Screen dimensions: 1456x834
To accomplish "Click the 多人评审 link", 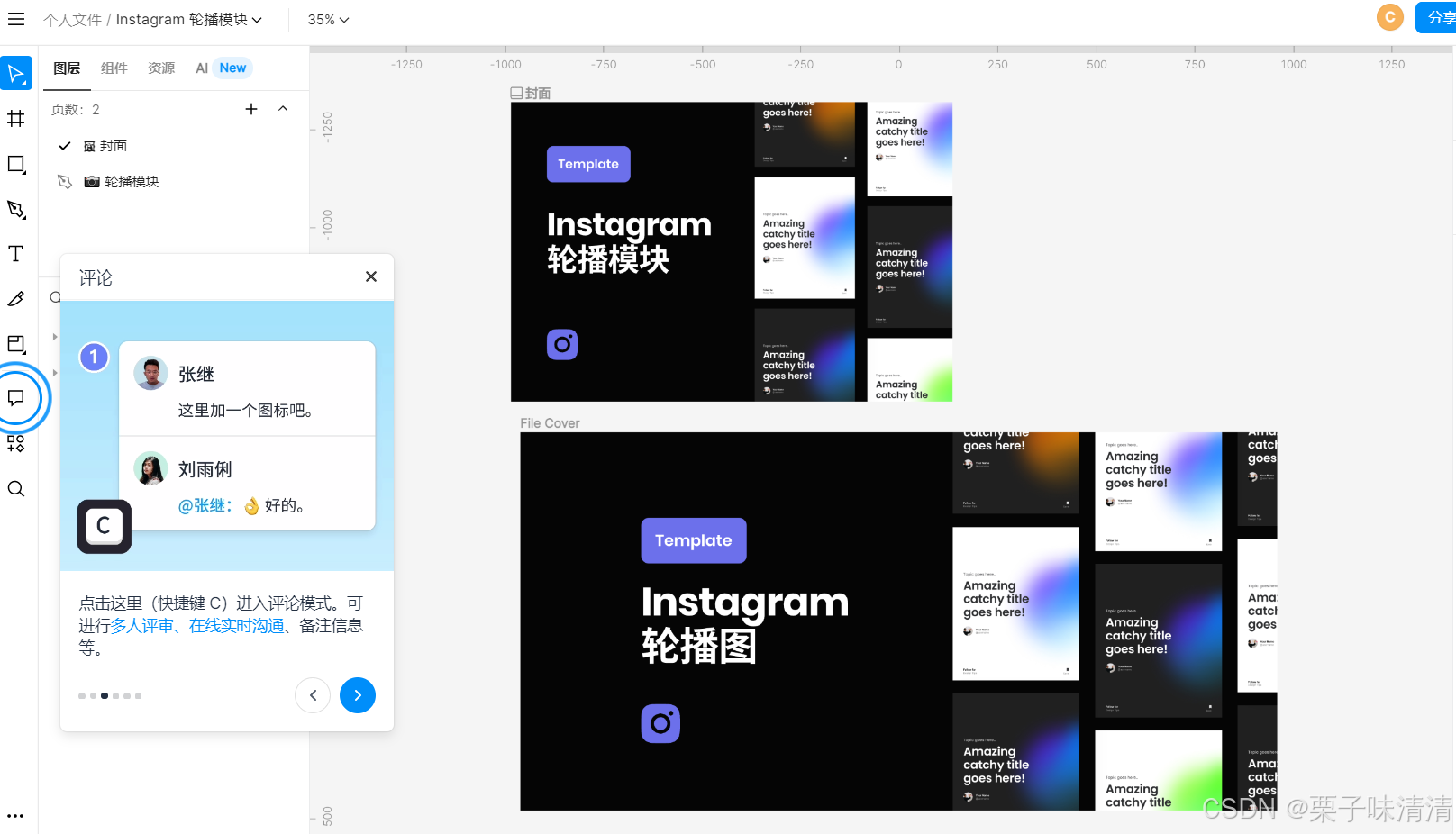I will (141, 626).
